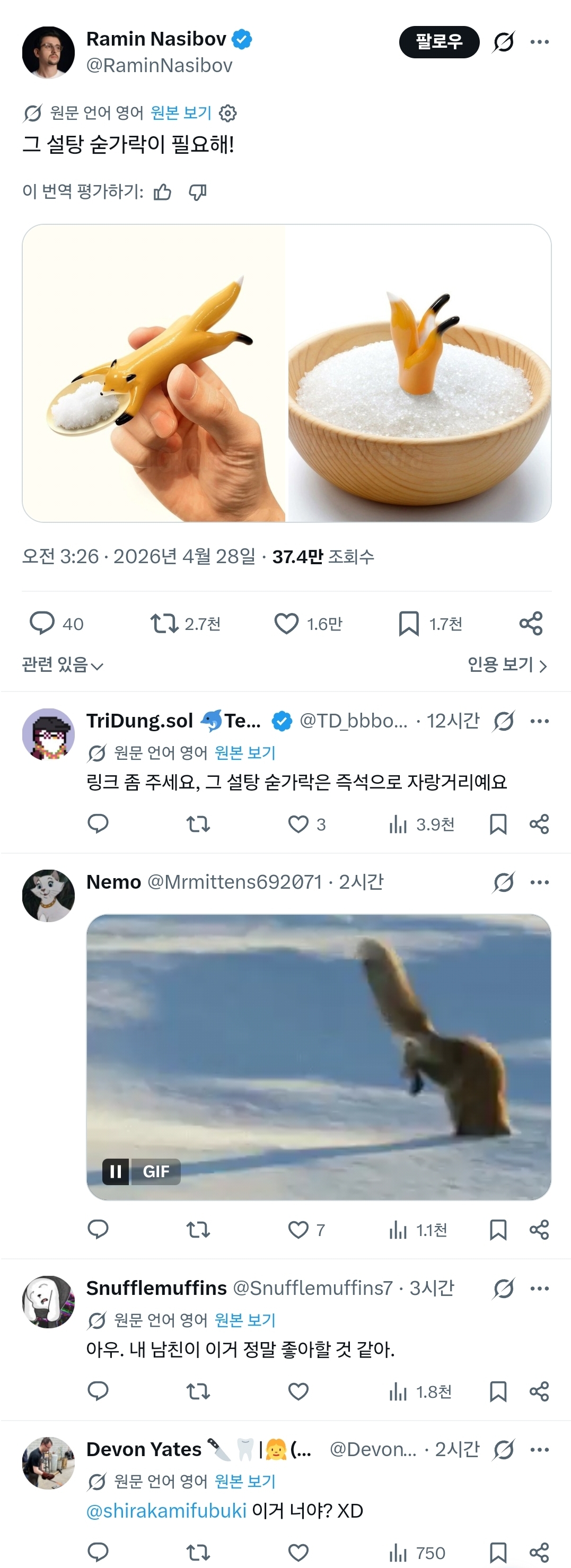Open more options menu on main post
Viewport: 571px width, 1568px height.
[539, 42]
